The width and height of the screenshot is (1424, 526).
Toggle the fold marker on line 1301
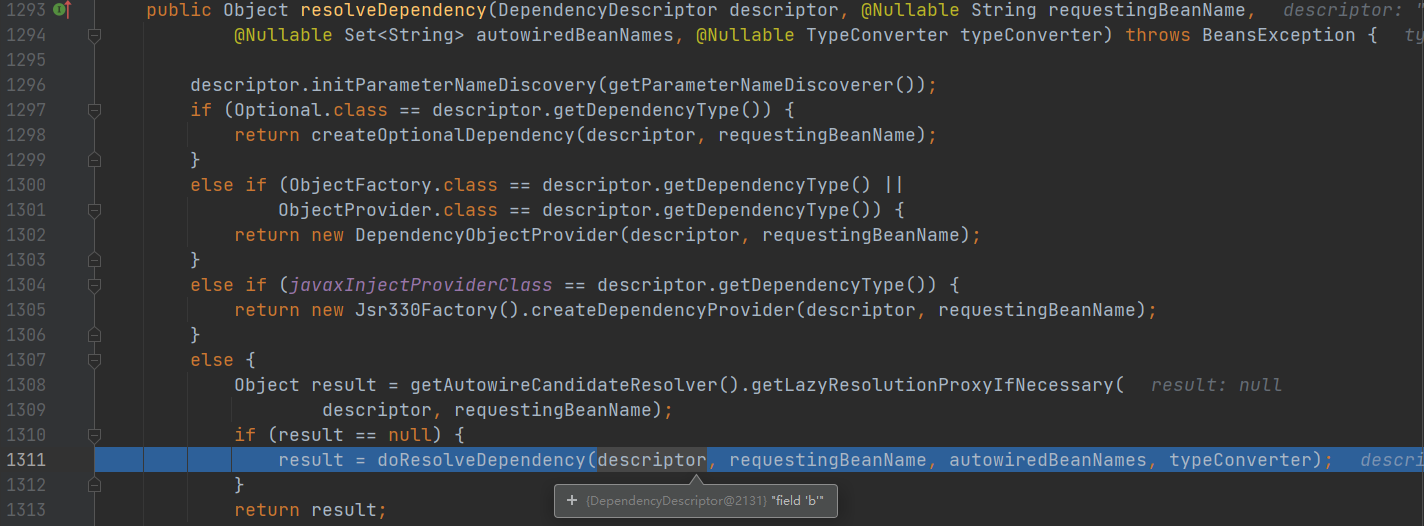point(94,210)
